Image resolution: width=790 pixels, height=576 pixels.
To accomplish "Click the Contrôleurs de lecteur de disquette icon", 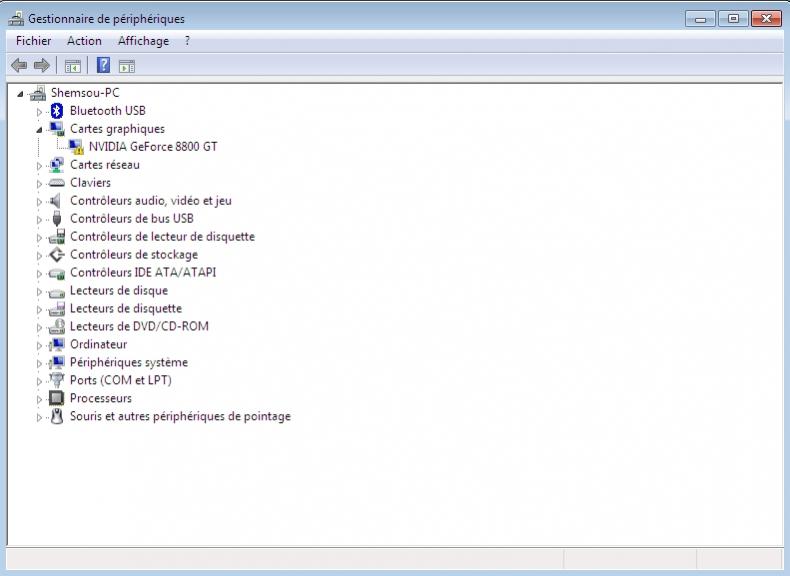I will pyautogui.click(x=57, y=237).
